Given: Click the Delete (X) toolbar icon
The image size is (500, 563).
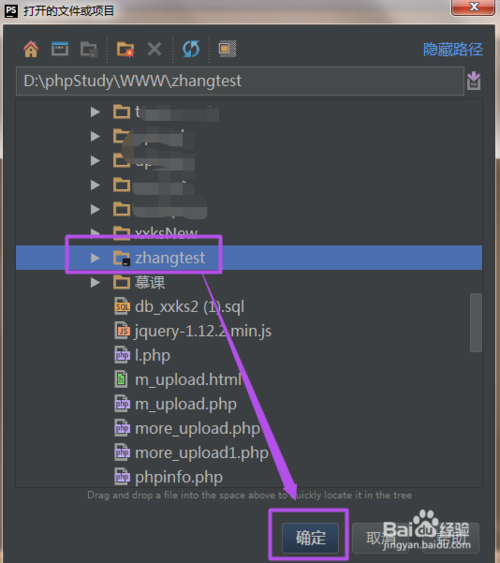Looking at the screenshot, I should (154, 49).
